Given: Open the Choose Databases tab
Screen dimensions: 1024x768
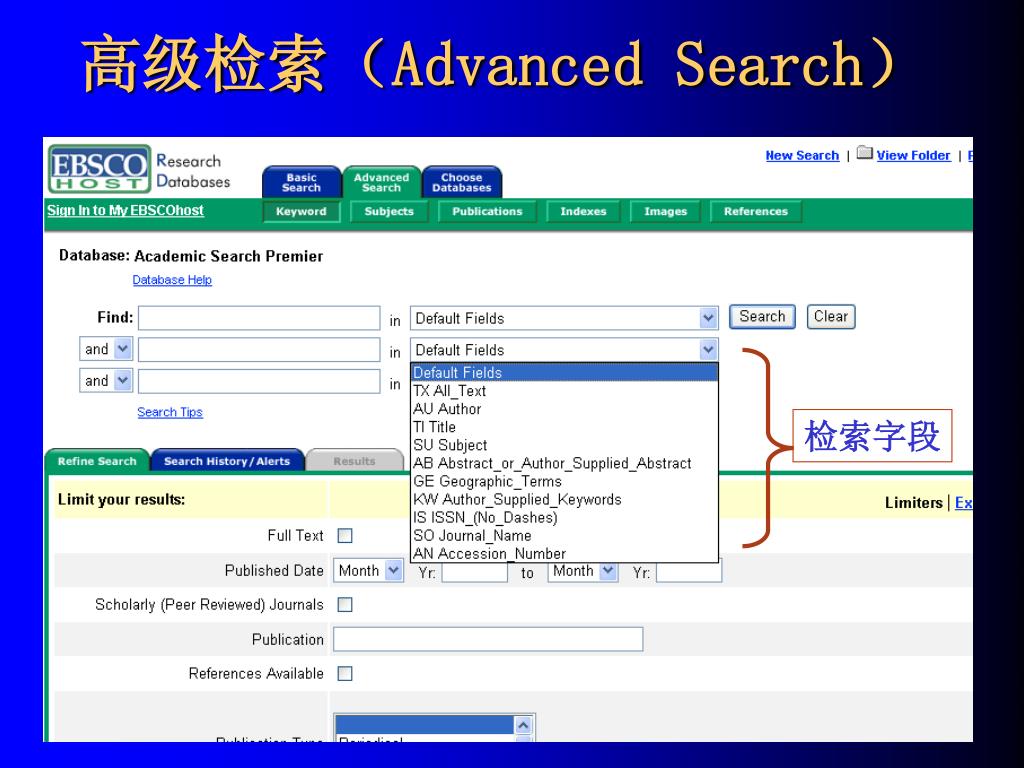Looking at the screenshot, I should tap(462, 182).
